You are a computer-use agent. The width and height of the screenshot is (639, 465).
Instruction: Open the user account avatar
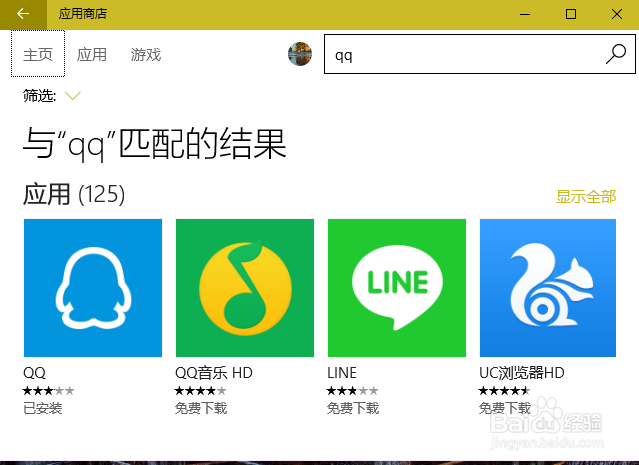(300, 54)
